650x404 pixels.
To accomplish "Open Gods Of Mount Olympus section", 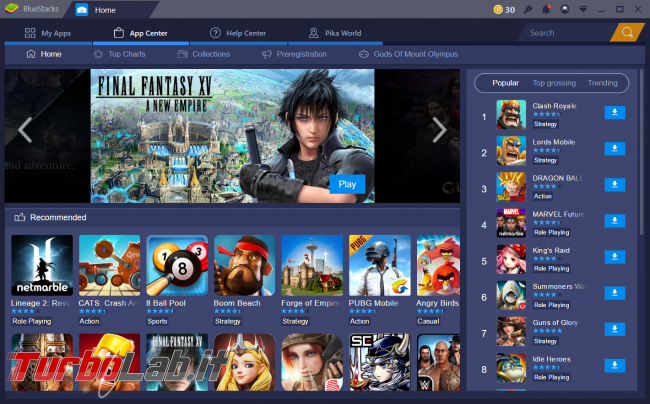I will coord(408,54).
